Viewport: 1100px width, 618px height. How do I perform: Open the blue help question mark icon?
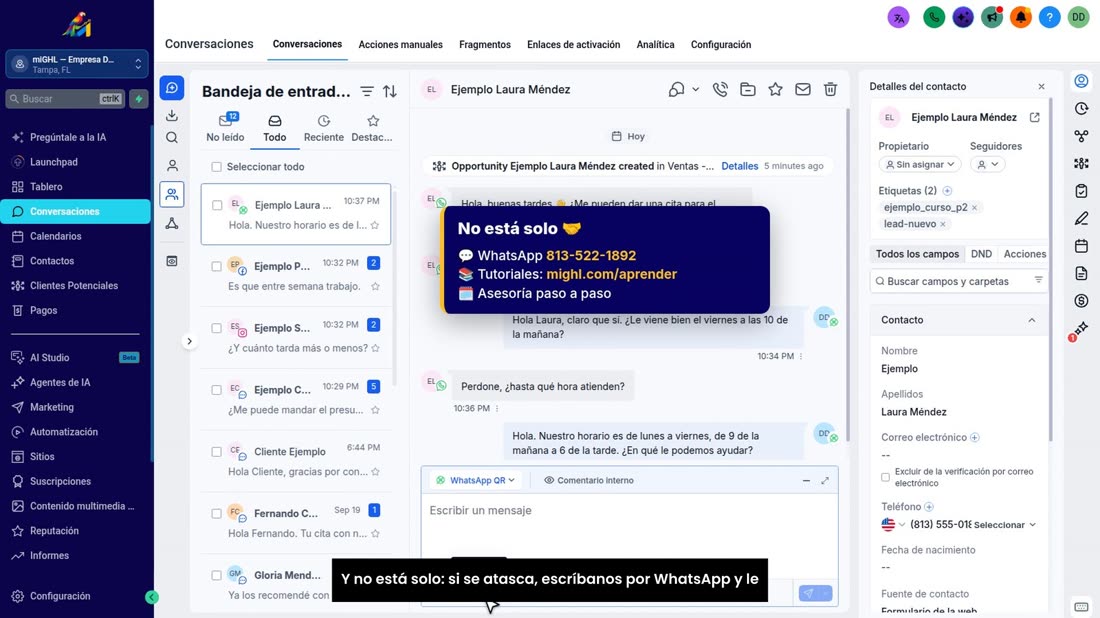[x=1049, y=17]
